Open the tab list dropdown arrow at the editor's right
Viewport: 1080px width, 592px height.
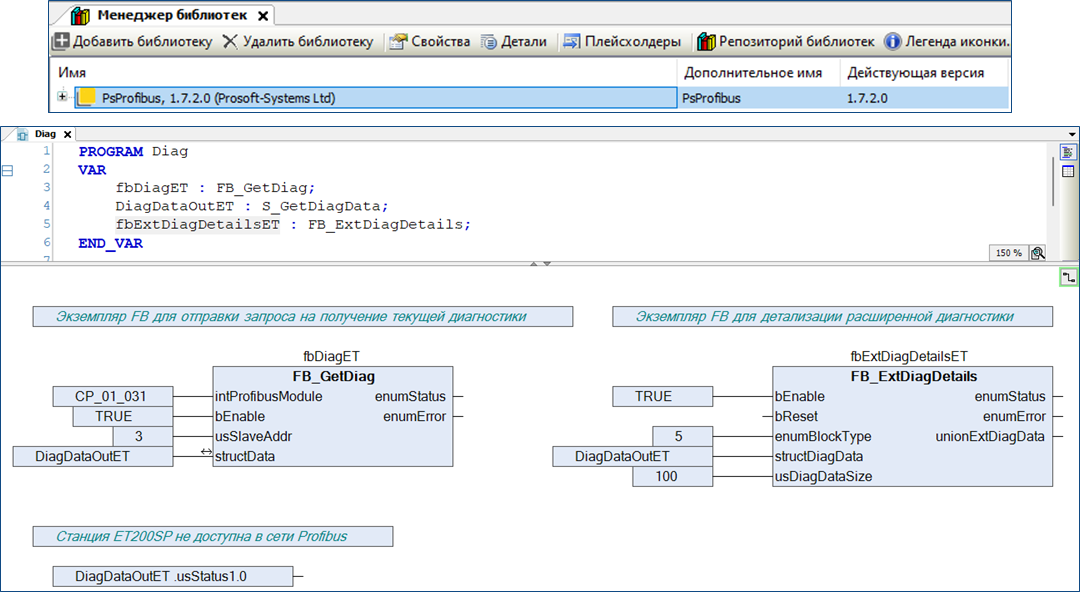tap(1072, 134)
